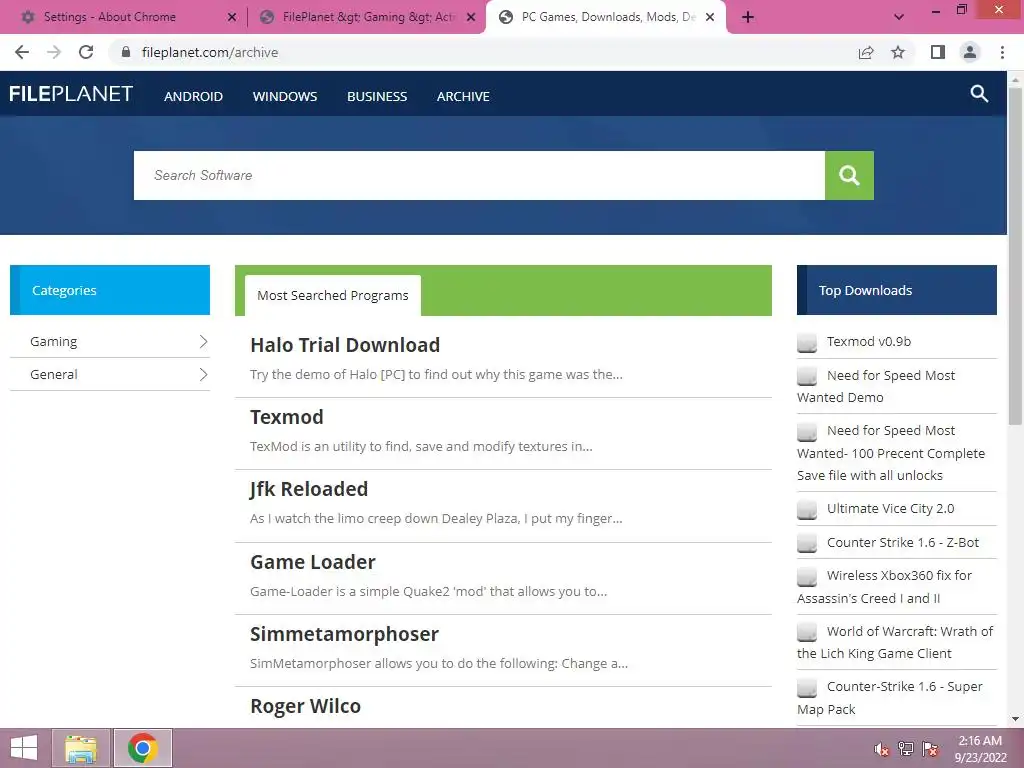Click the Wireless Xbox360 fix icon
The height and width of the screenshot is (768, 1024).
[807, 577]
